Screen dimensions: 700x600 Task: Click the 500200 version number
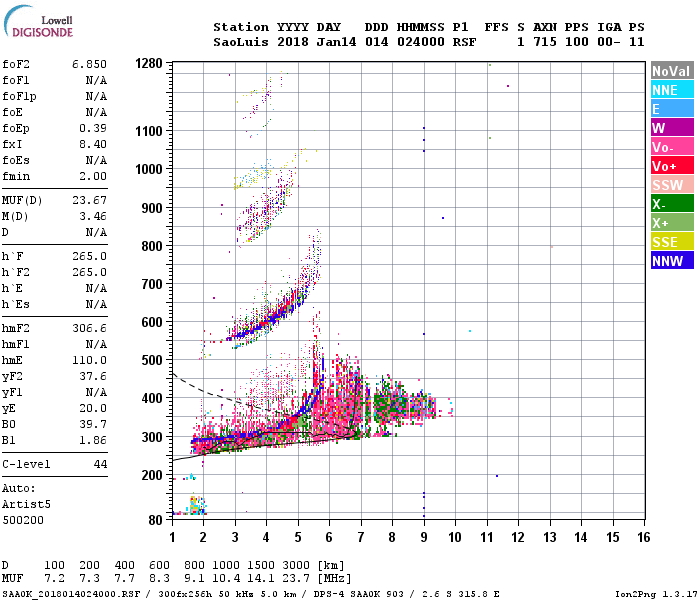(23, 520)
